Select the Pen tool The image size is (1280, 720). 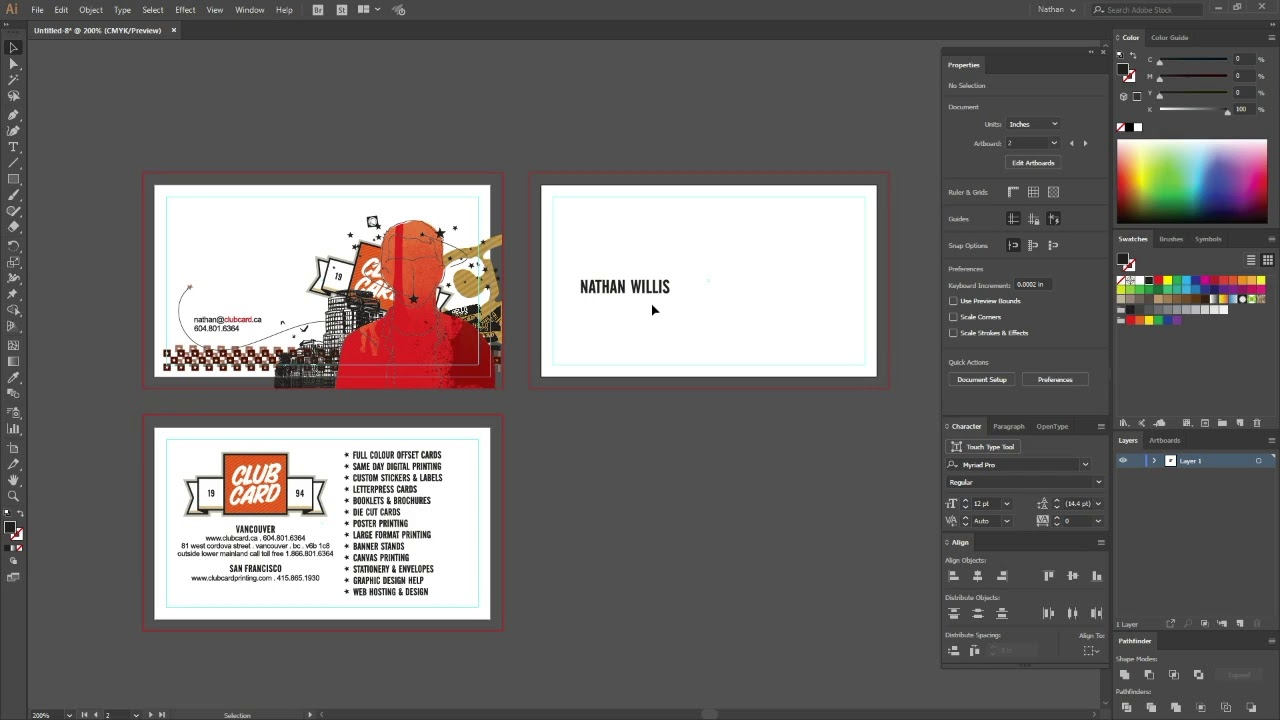click(x=14, y=115)
